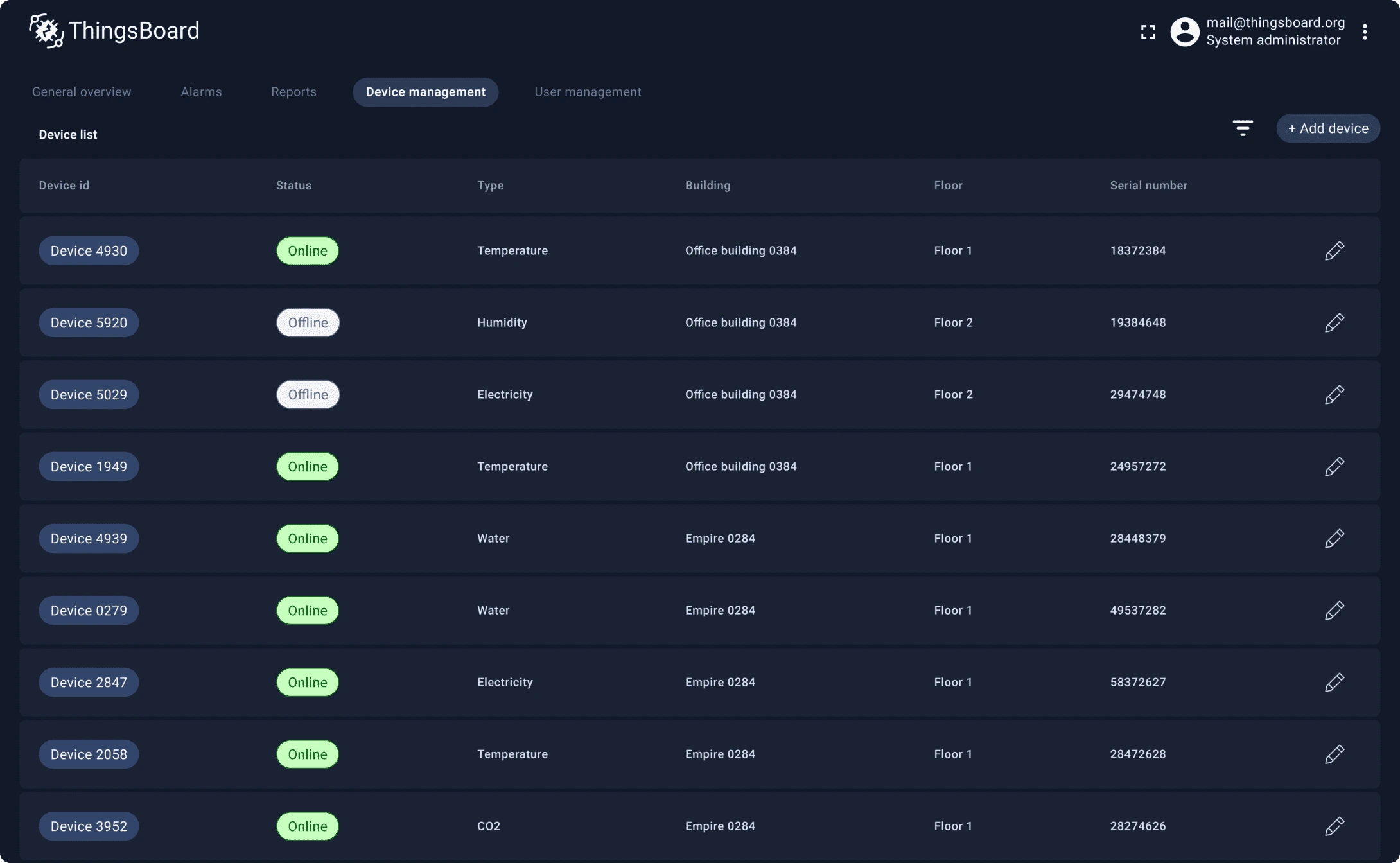This screenshot has height=863, width=1400.
Task: Click Offline status badge of Device 5920
Action: click(x=308, y=322)
